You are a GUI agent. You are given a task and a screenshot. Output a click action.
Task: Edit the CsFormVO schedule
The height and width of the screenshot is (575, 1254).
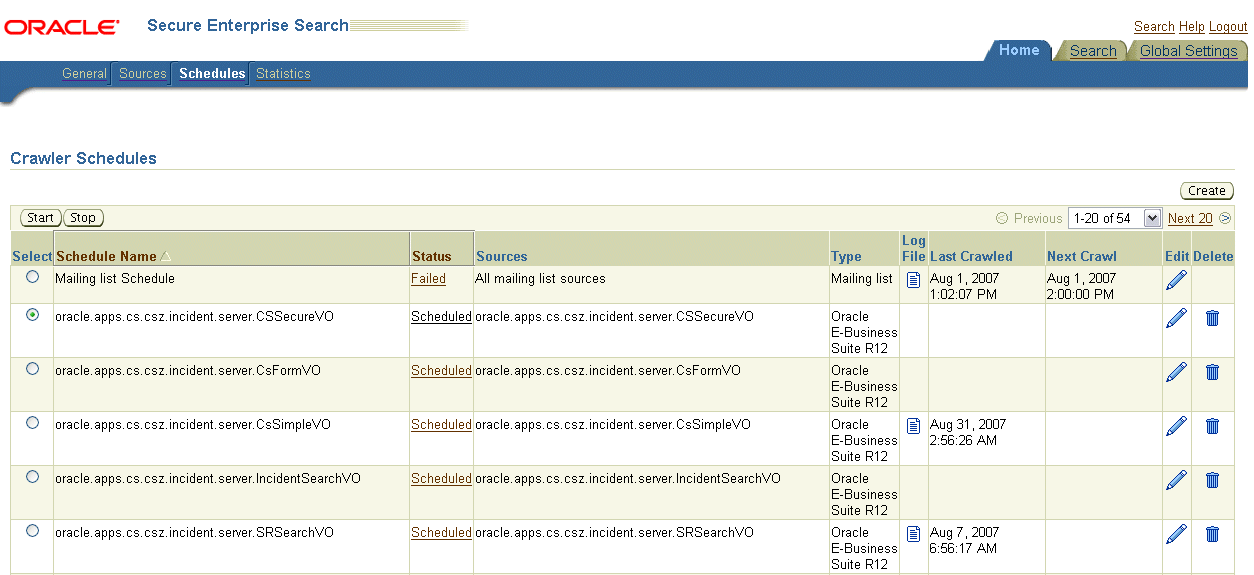click(1177, 372)
